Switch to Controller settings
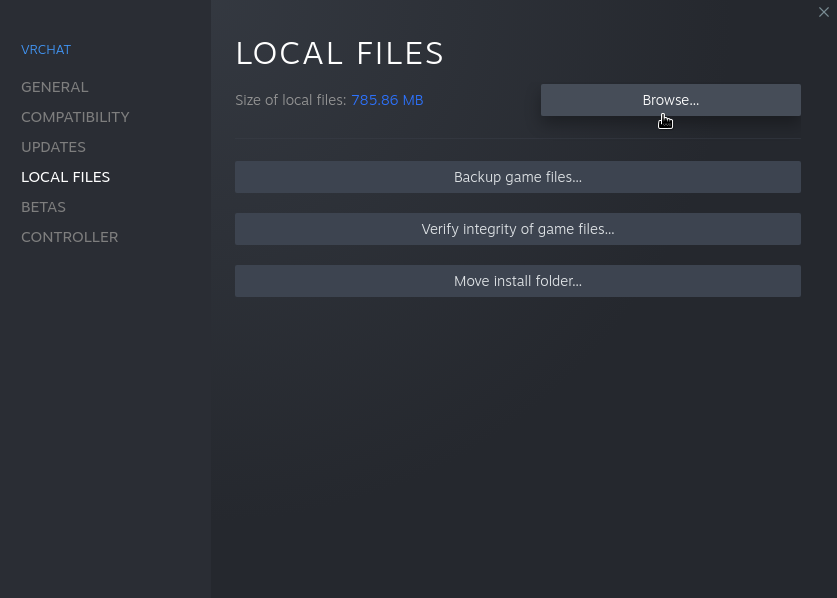Viewport: 837px width, 598px height. coord(69,237)
